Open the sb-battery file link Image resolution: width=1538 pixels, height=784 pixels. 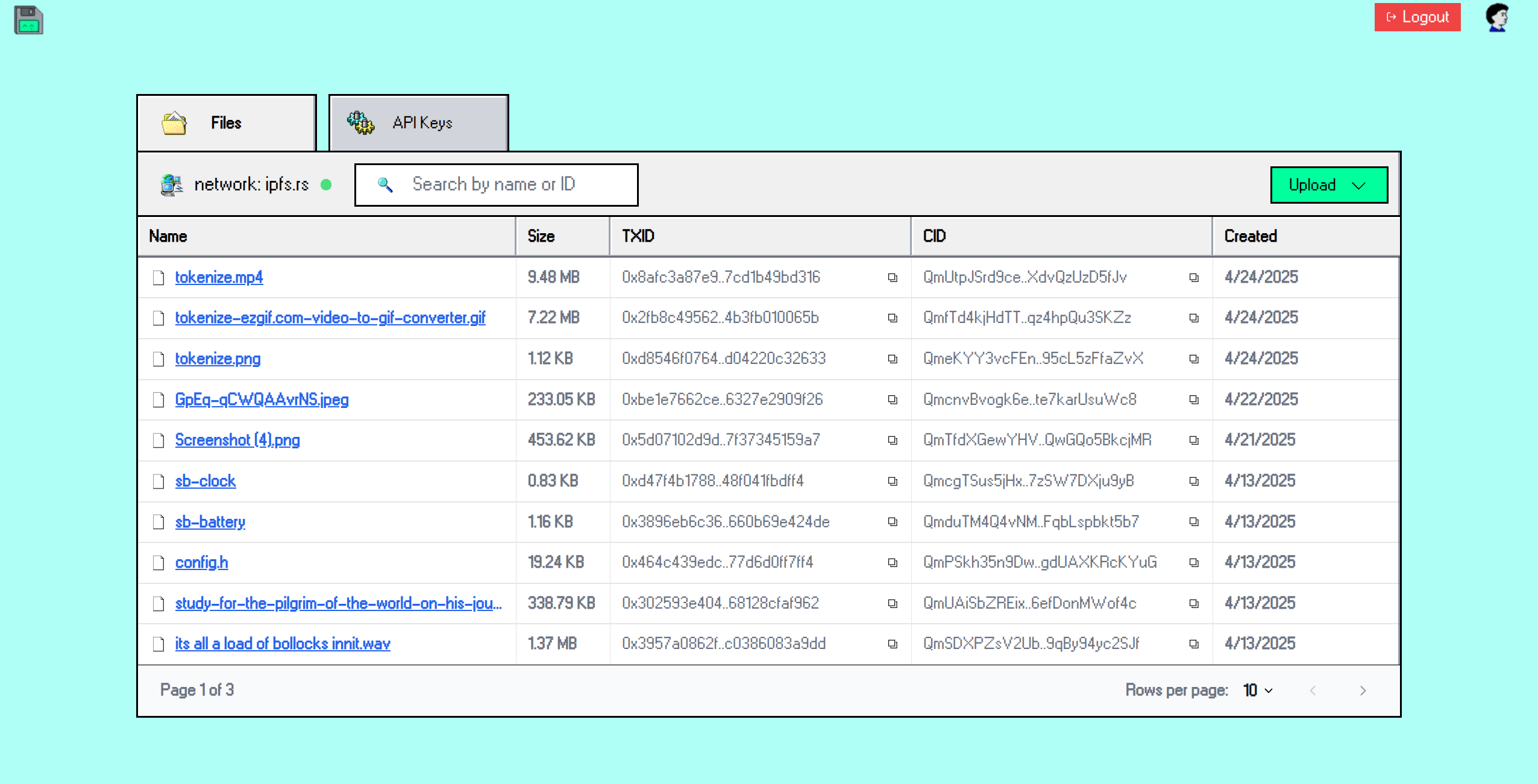point(210,521)
